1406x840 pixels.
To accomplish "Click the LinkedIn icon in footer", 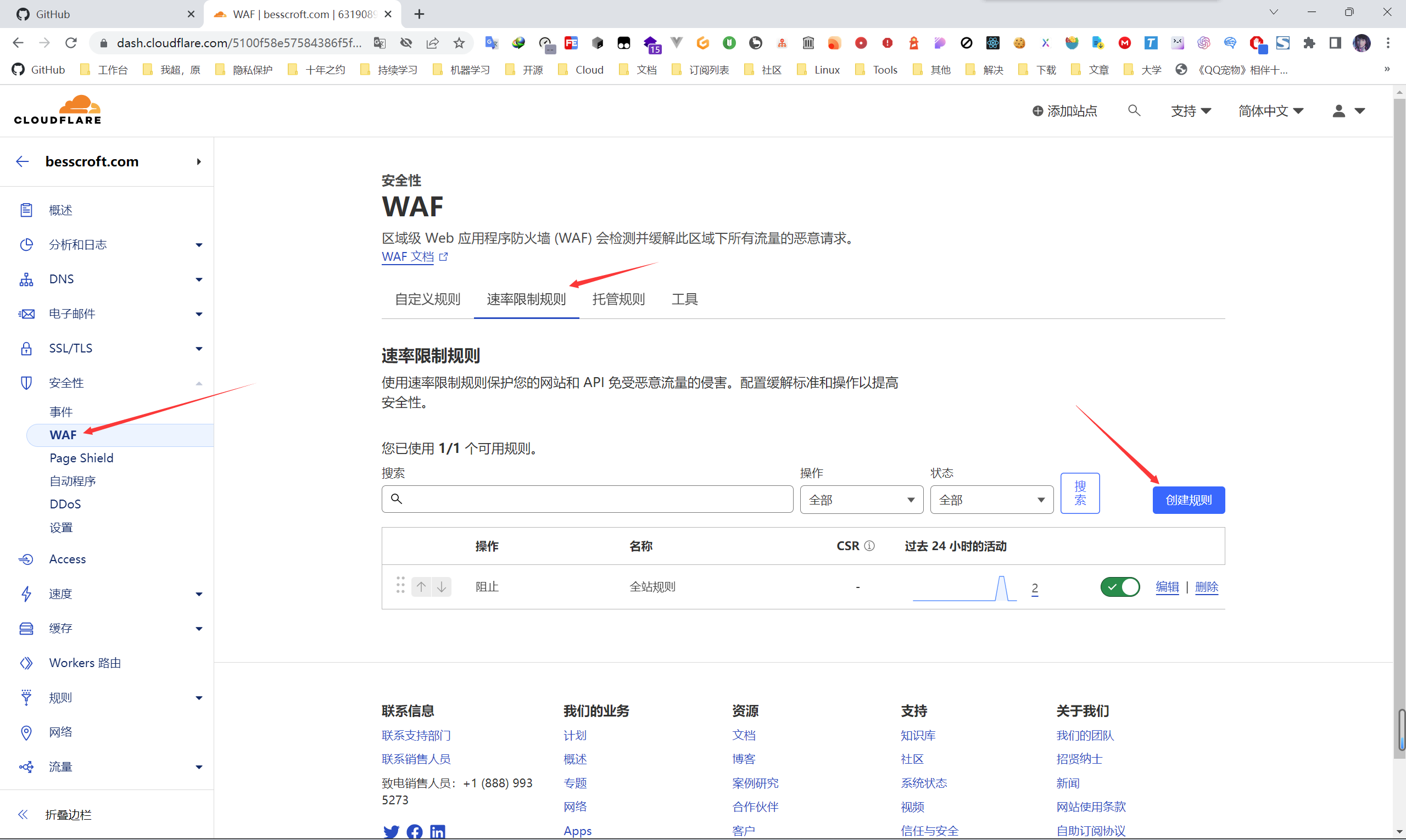I will (437, 832).
